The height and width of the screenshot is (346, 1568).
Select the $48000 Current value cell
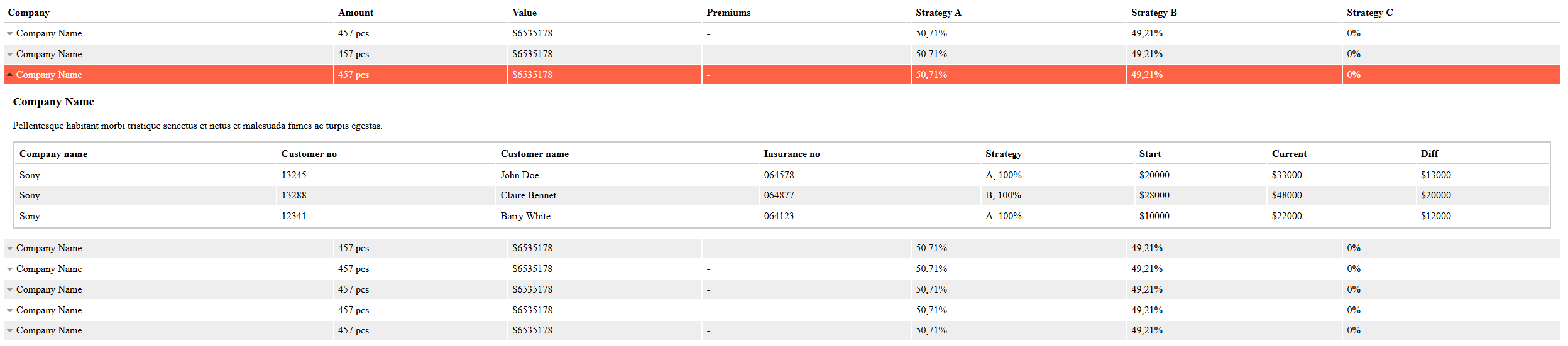[1286, 195]
